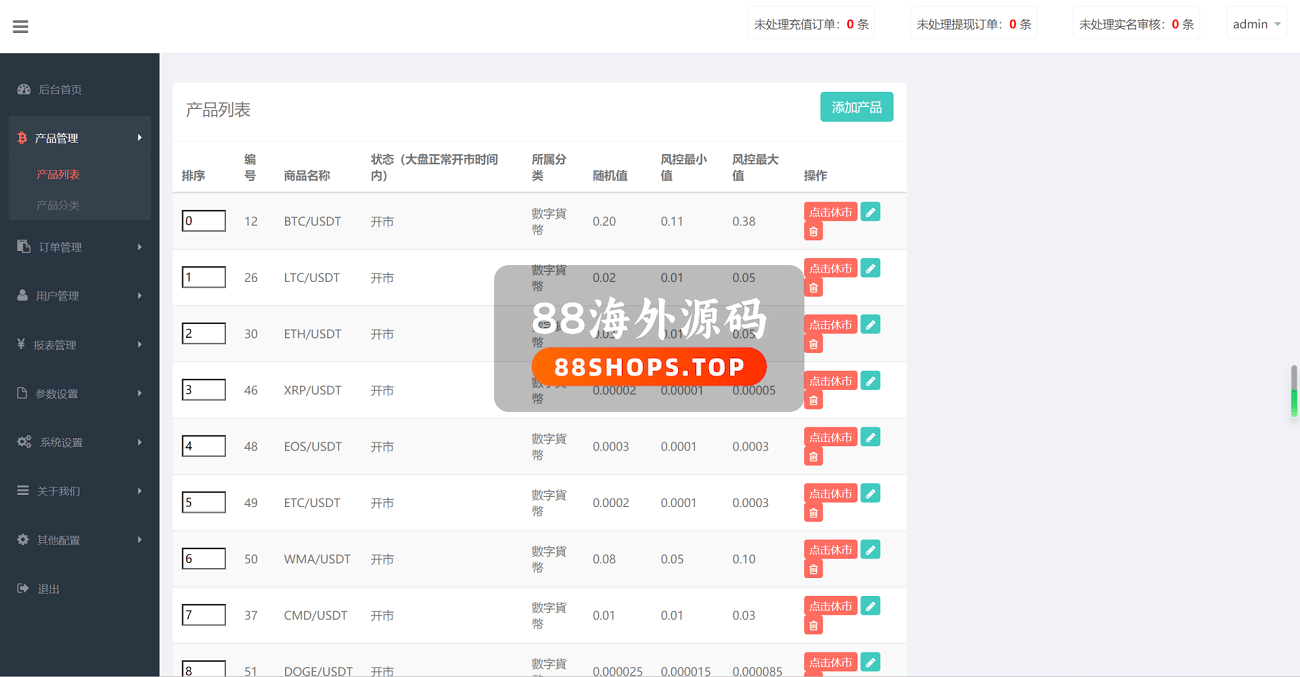
Task: Open the admin user dropdown
Action: coord(1256,24)
